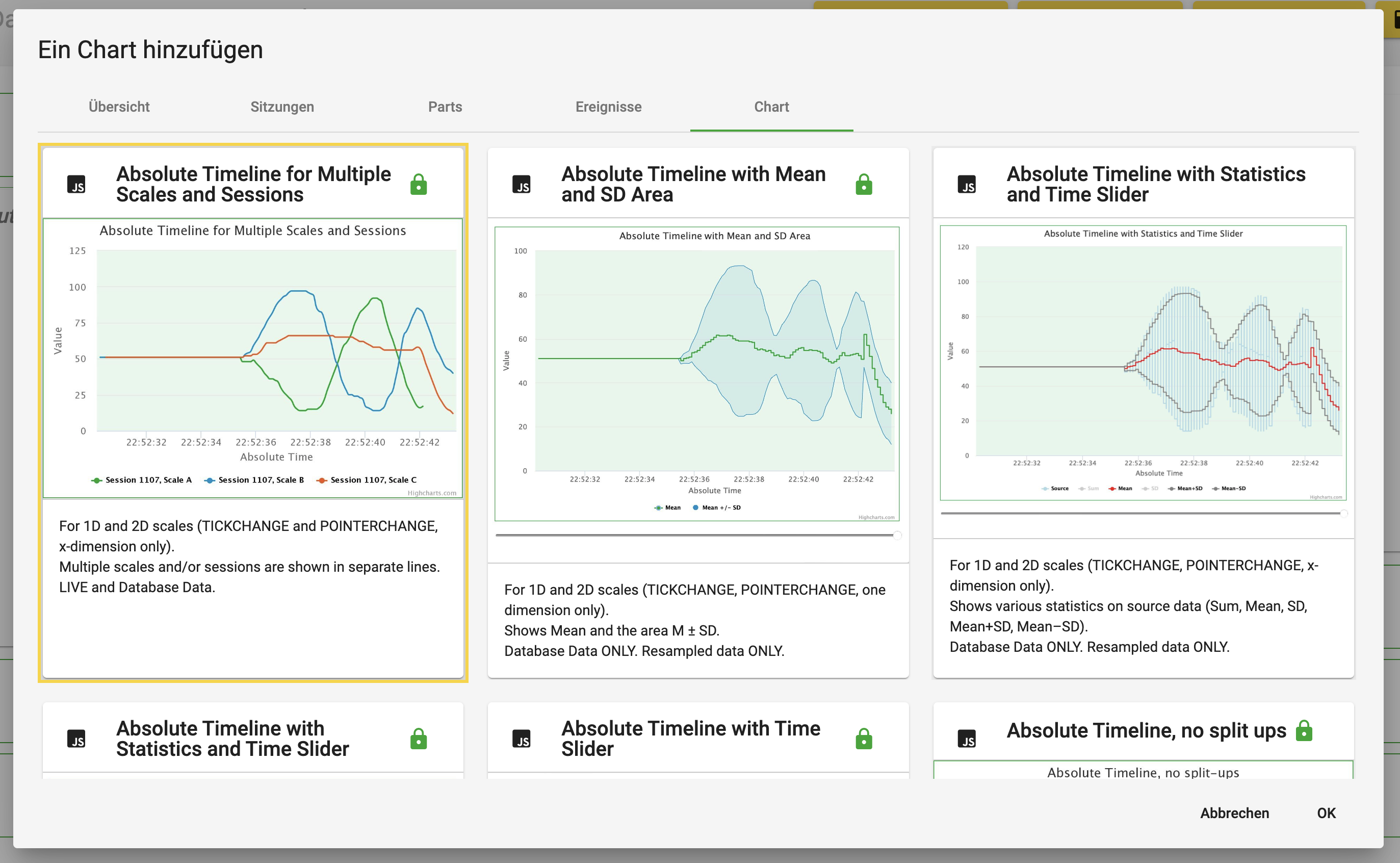Click time slider under Mean and SD Area chart
The image size is (1400, 863).
tap(698, 536)
